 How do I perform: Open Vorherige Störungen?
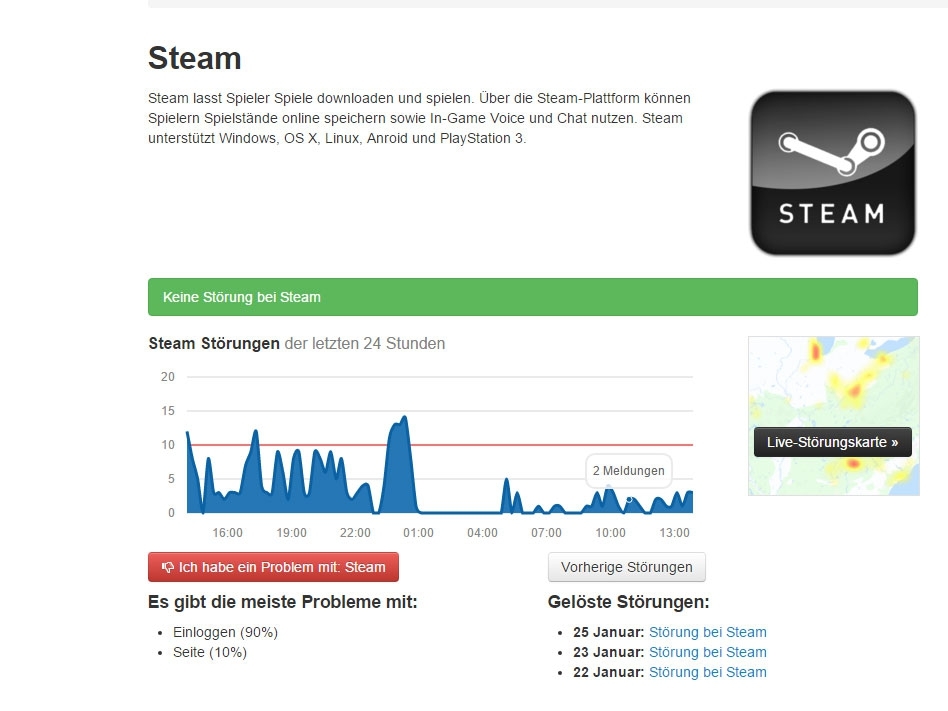point(626,567)
